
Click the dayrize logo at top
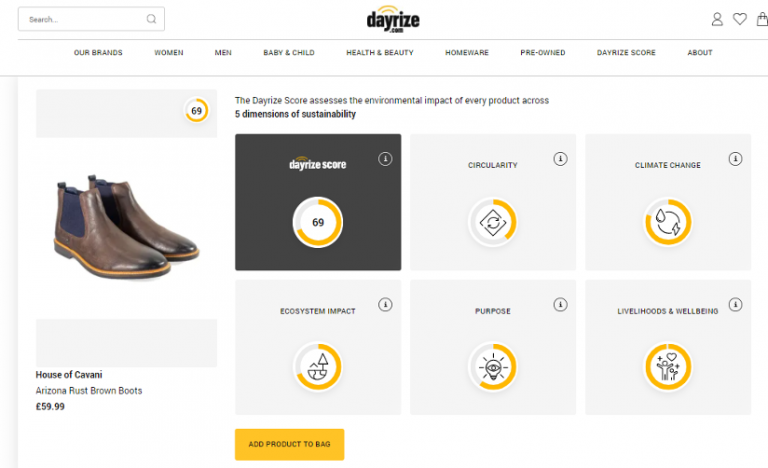pyautogui.click(x=391, y=19)
